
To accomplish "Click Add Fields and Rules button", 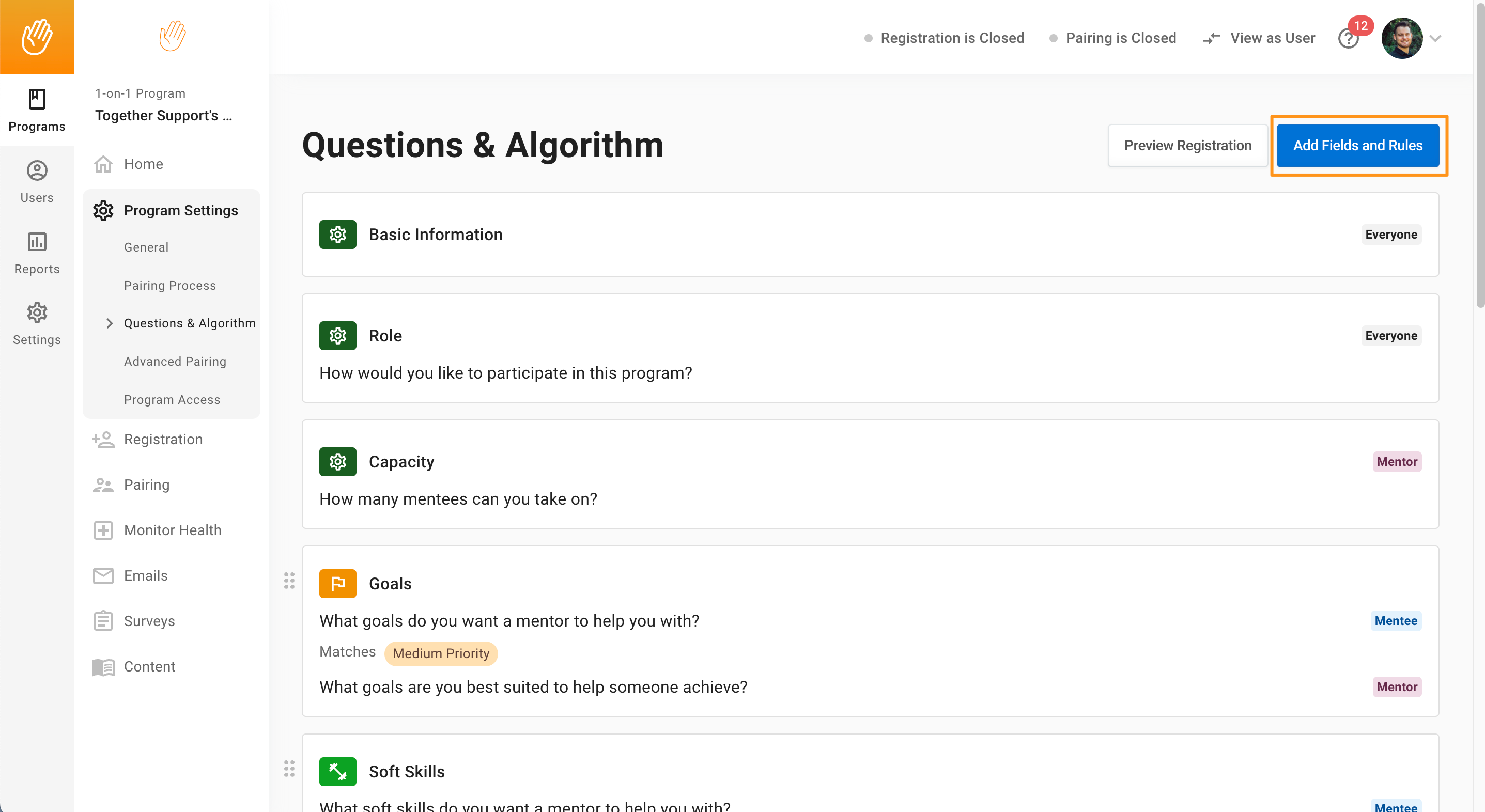I will pos(1357,145).
